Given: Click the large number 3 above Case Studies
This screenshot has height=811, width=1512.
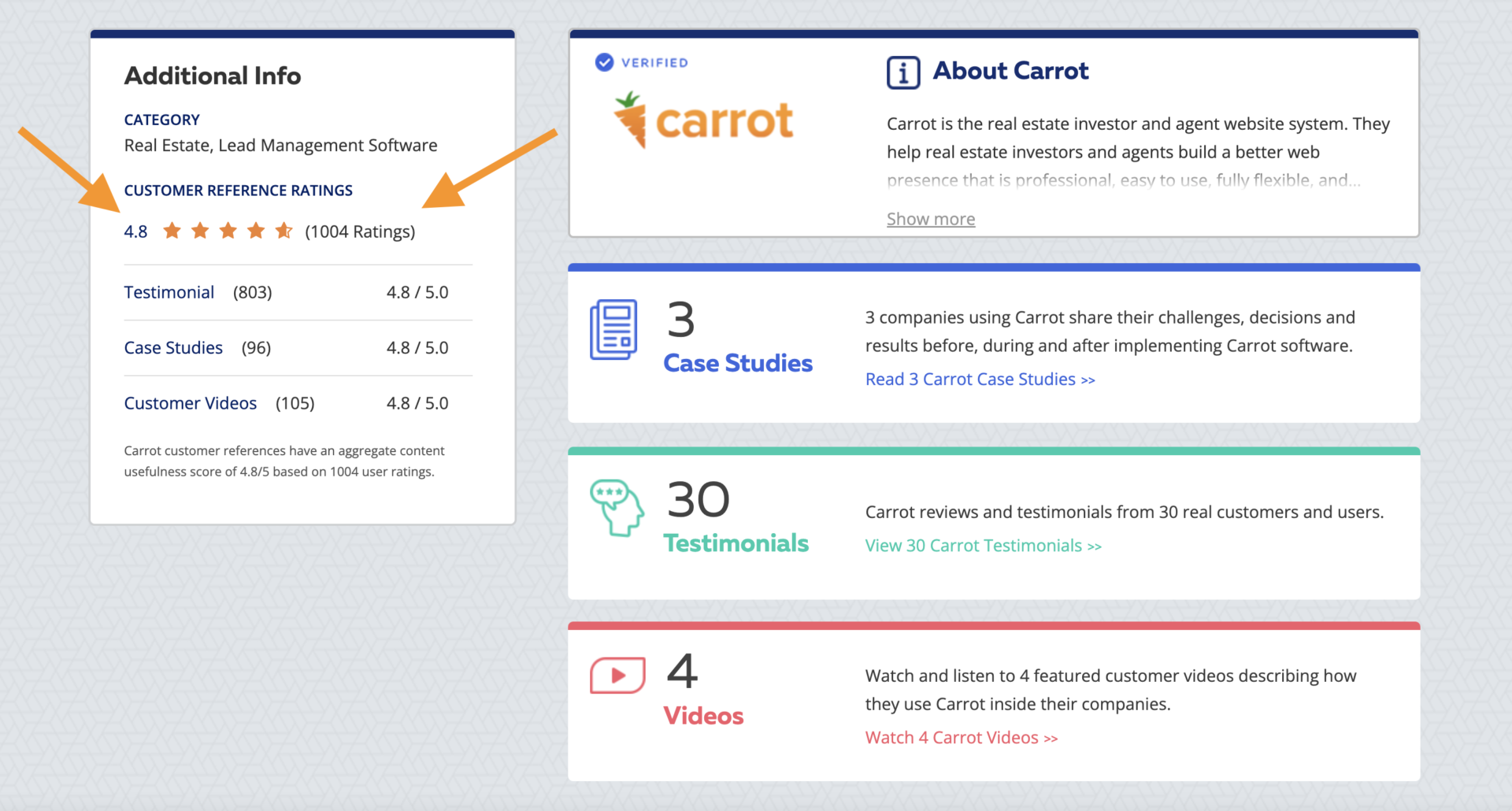Looking at the screenshot, I should tap(681, 320).
